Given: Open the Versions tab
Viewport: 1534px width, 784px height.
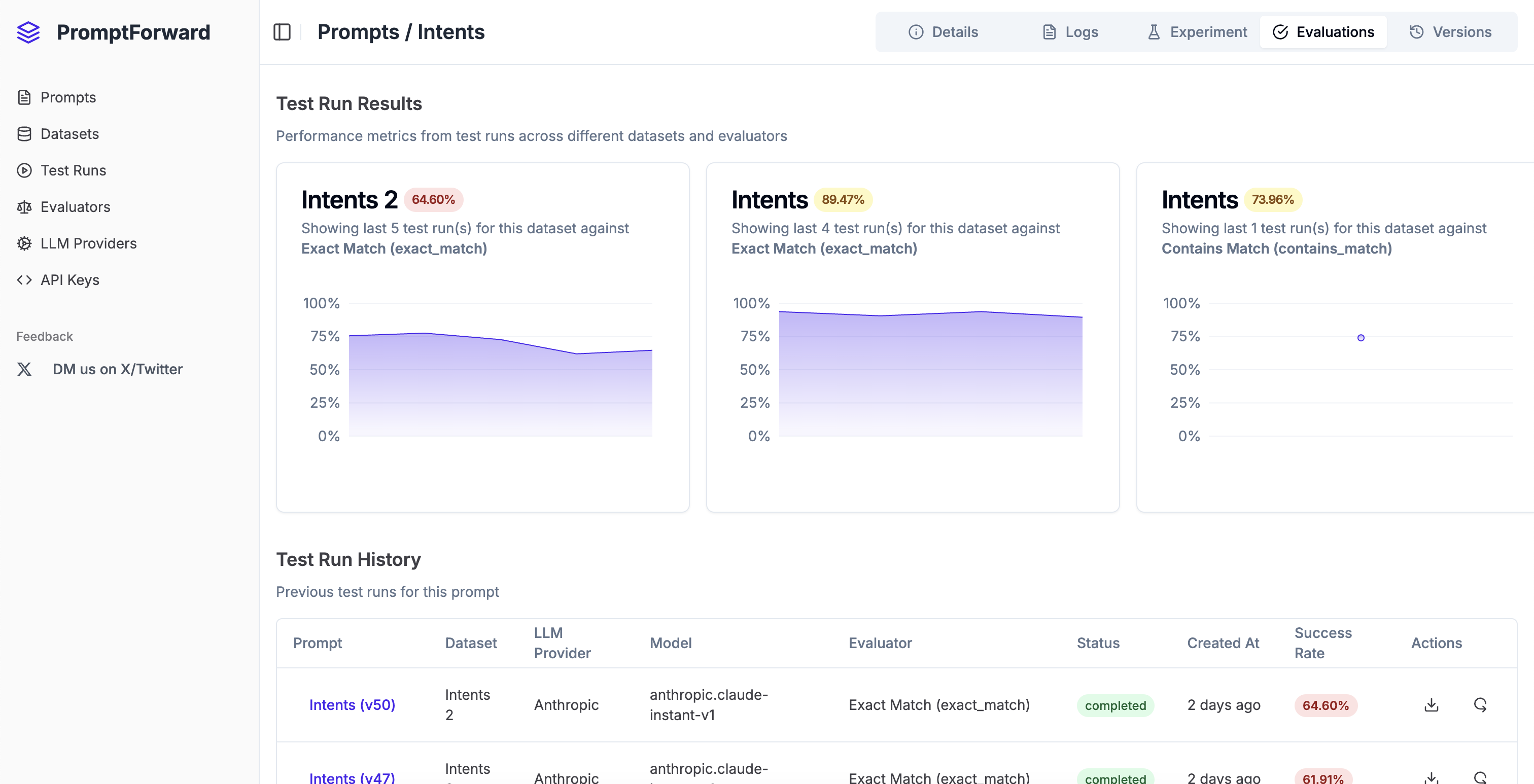Looking at the screenshot, I should point(1450,32).
